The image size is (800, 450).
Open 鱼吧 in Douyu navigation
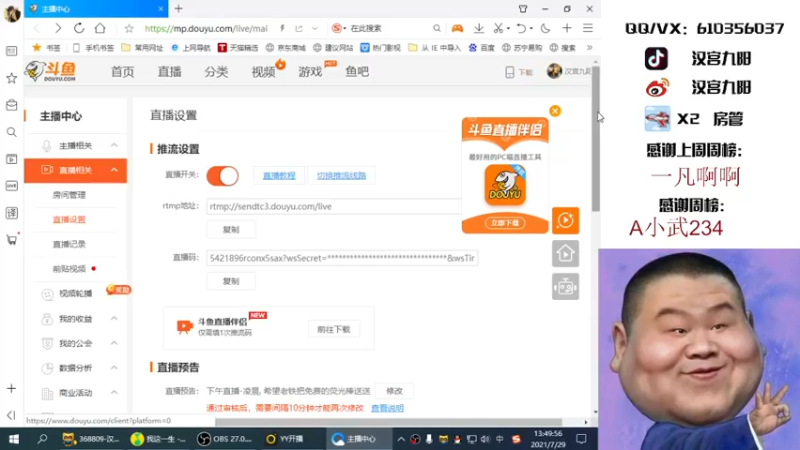[357, 71]
